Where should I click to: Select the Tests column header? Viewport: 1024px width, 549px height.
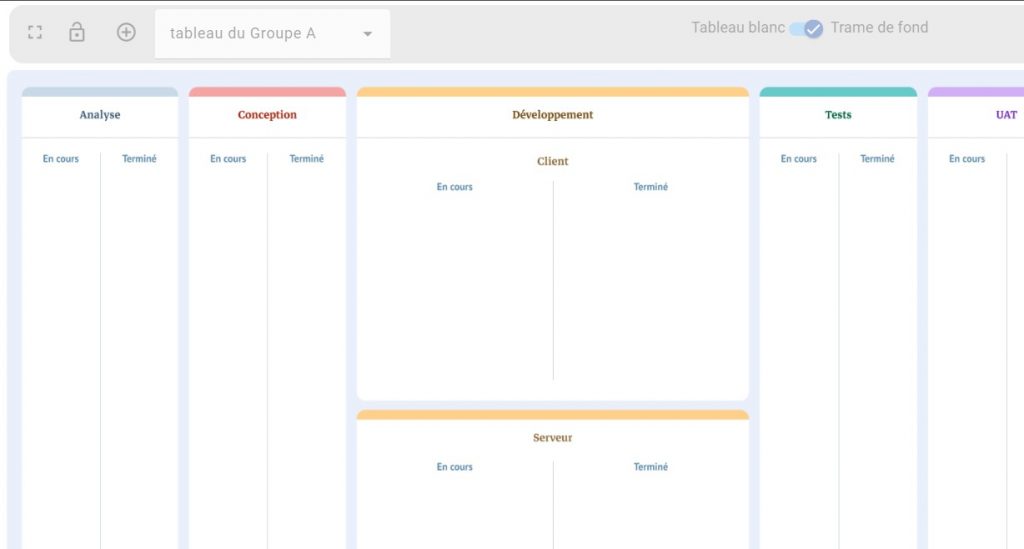(838, 115)
